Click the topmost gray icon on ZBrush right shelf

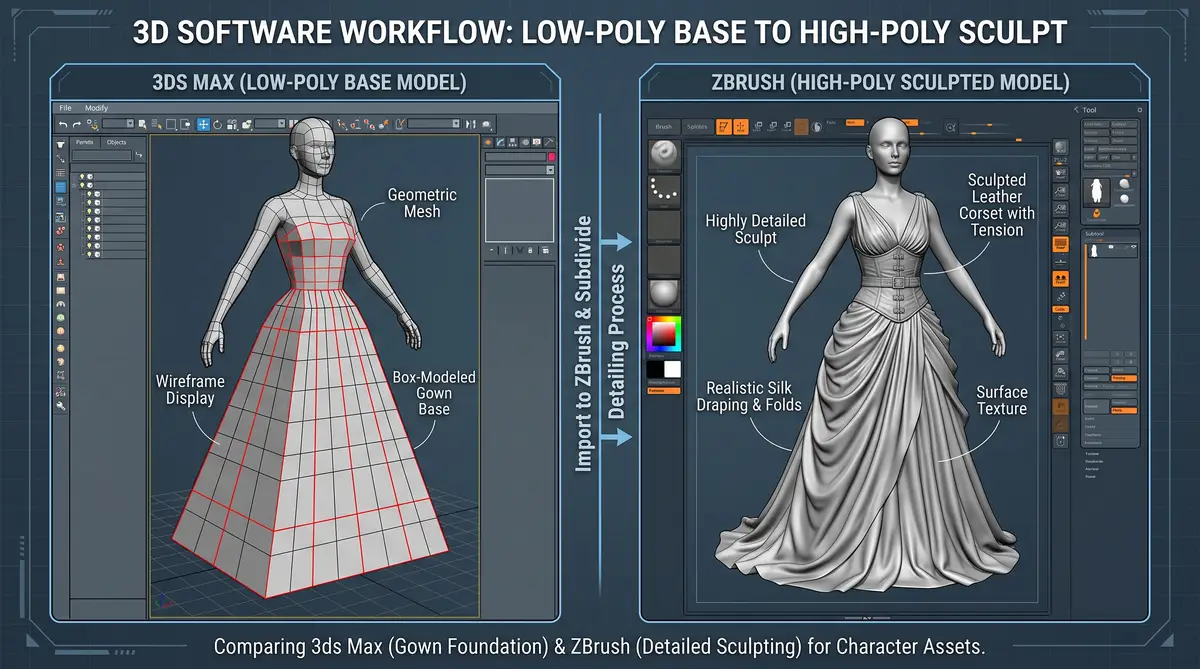point(1061,147)
